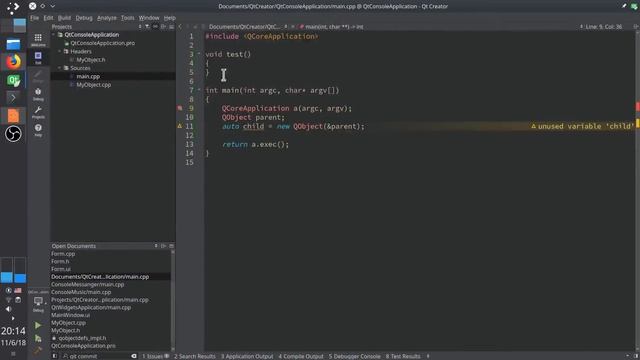640x360 pixels.
Task: Open the 8 Test Results pane
Action: click(403, 356)
